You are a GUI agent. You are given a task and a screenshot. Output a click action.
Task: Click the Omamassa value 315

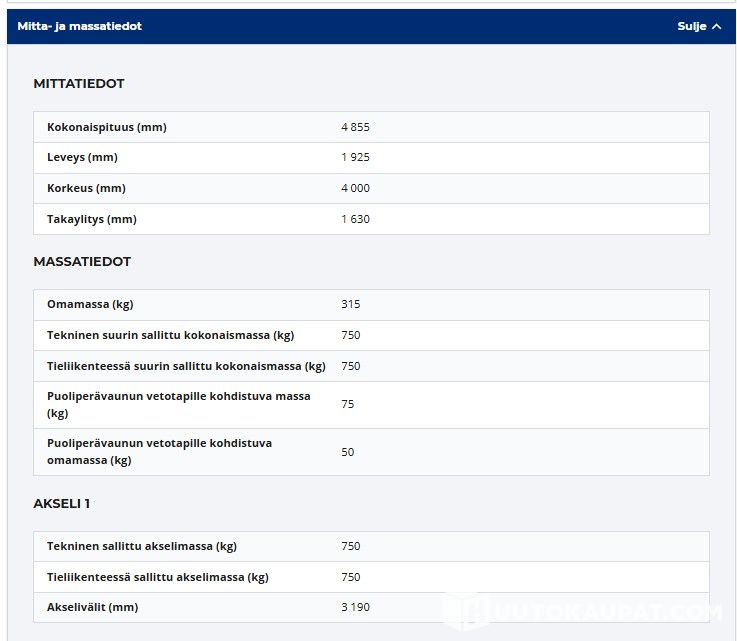point(350,305)
